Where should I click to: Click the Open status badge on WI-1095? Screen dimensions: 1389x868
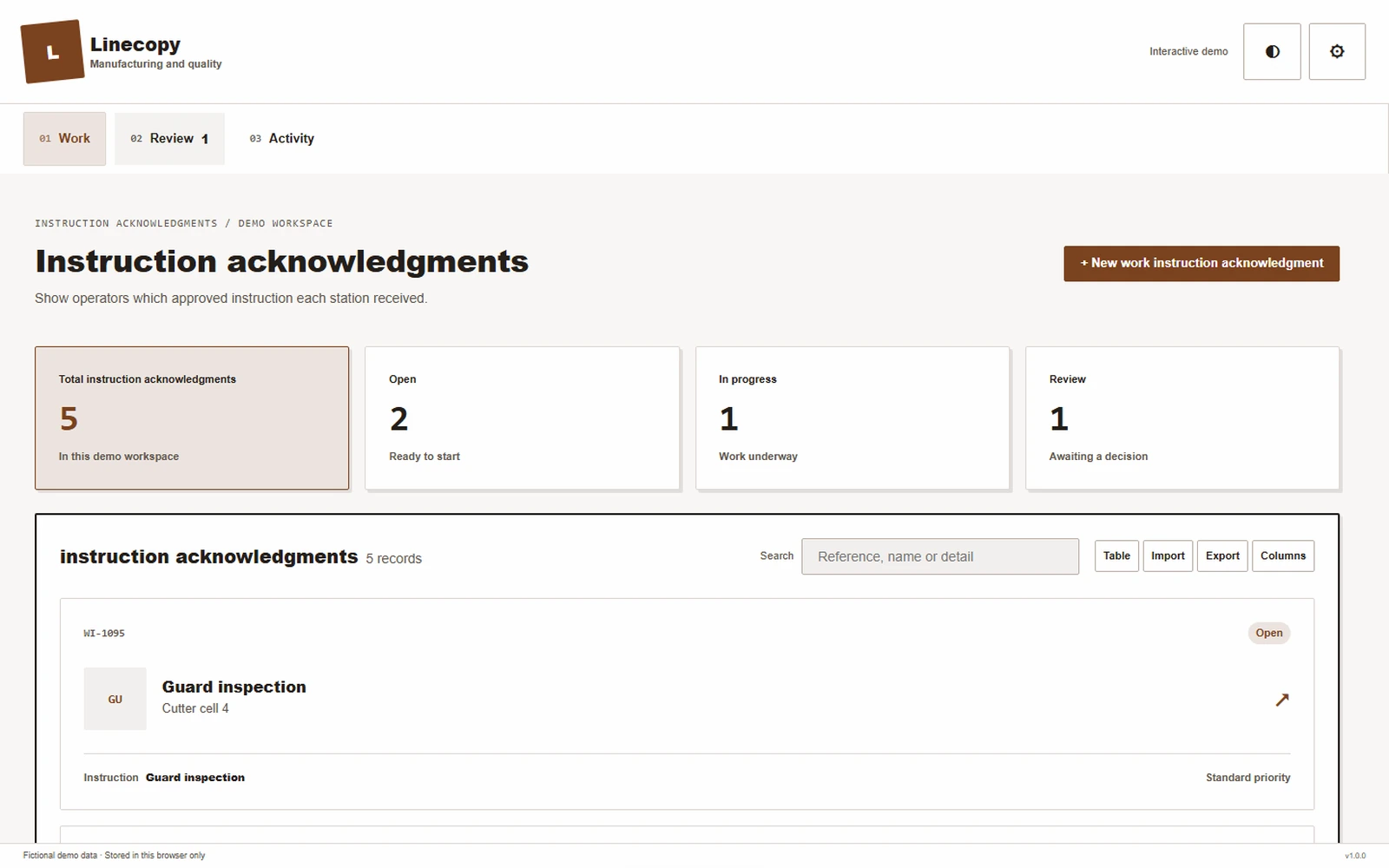pyautogui.click(x=1268, y=633)
